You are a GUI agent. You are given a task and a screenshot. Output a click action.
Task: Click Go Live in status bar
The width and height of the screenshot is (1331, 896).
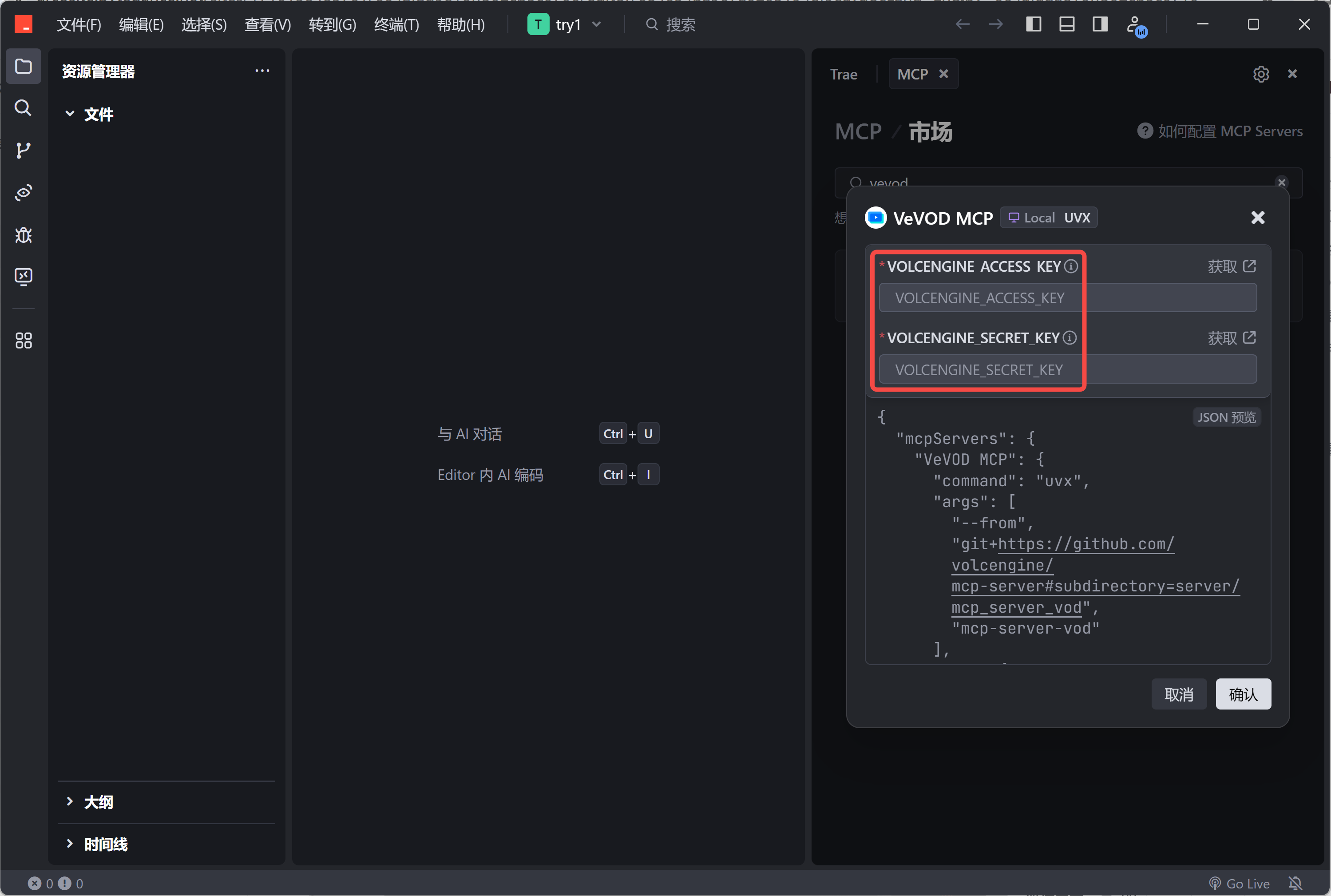click(x=1239, y=884)
